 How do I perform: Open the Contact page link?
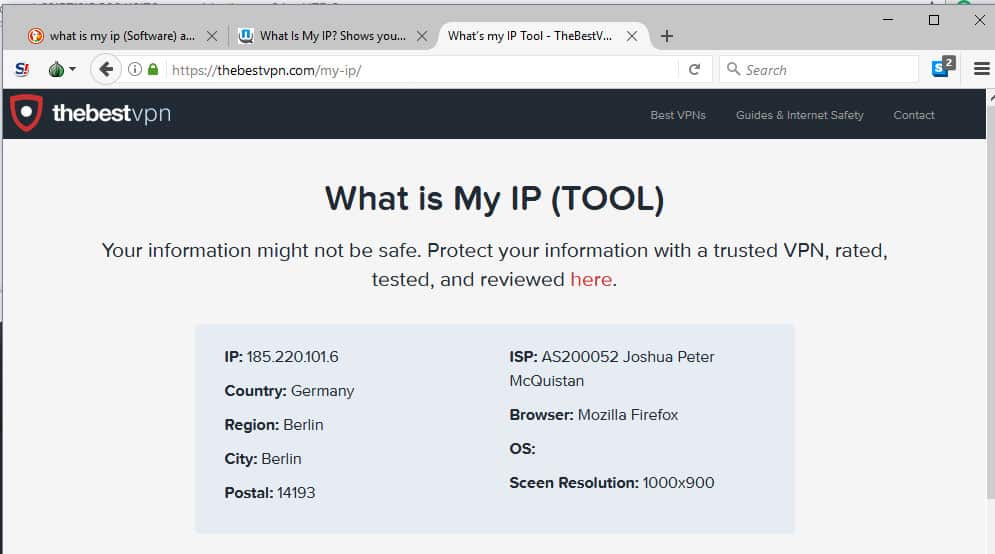[x=914, y=115]
